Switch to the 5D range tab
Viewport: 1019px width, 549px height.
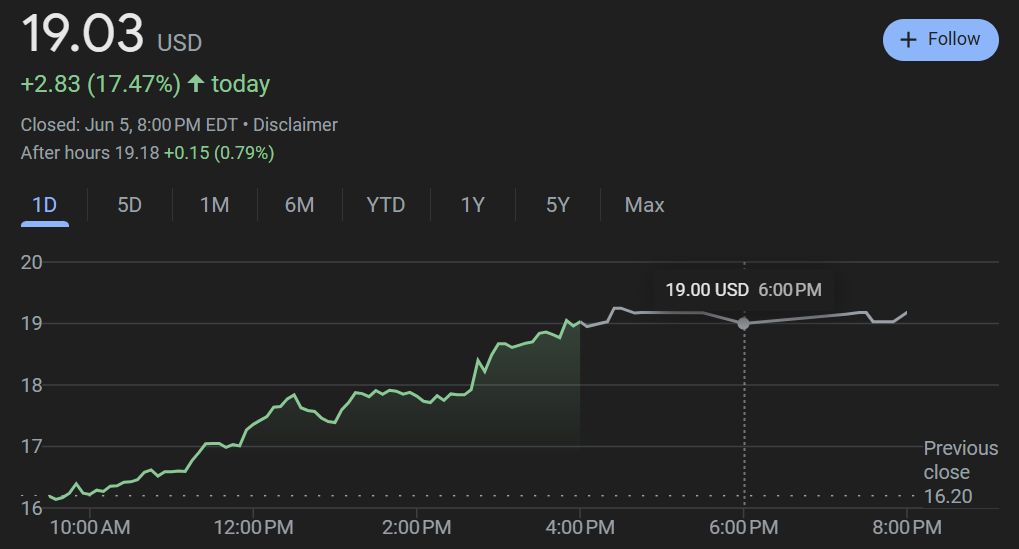[x=130, y=205]
